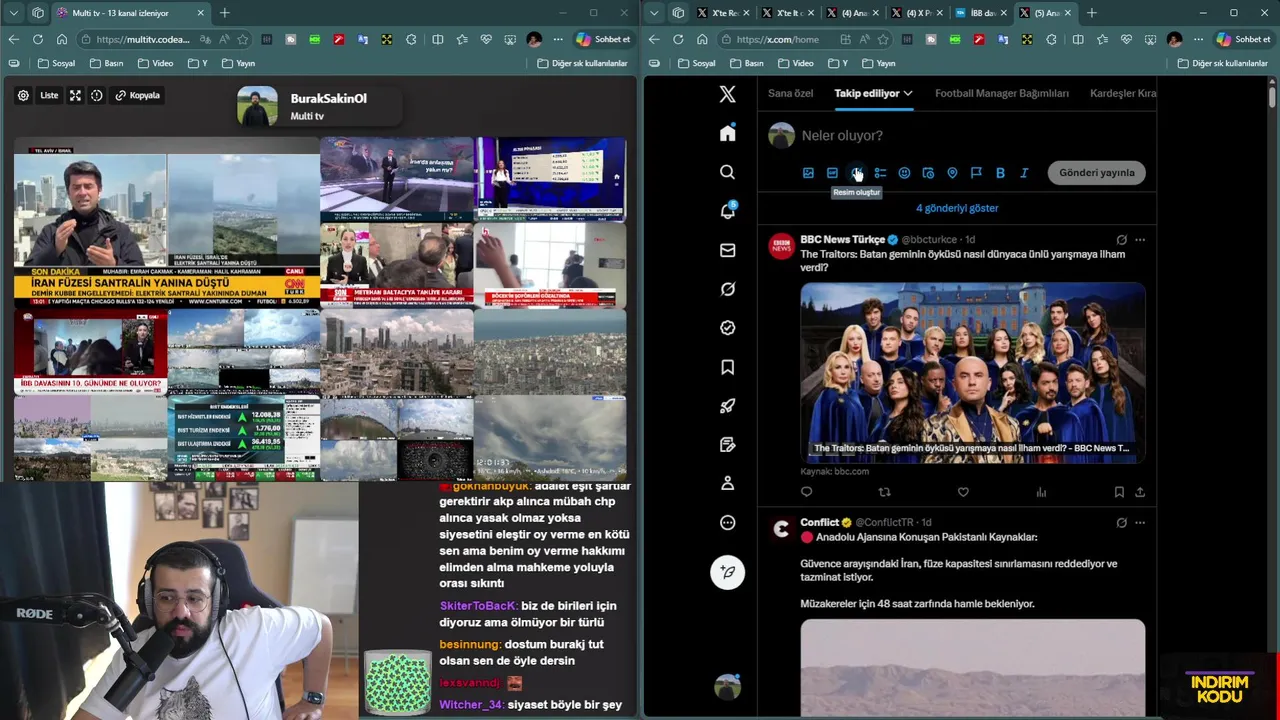Open the verified badge item in X sidebar
This screenshot has width=1280, height=720.
728,328
